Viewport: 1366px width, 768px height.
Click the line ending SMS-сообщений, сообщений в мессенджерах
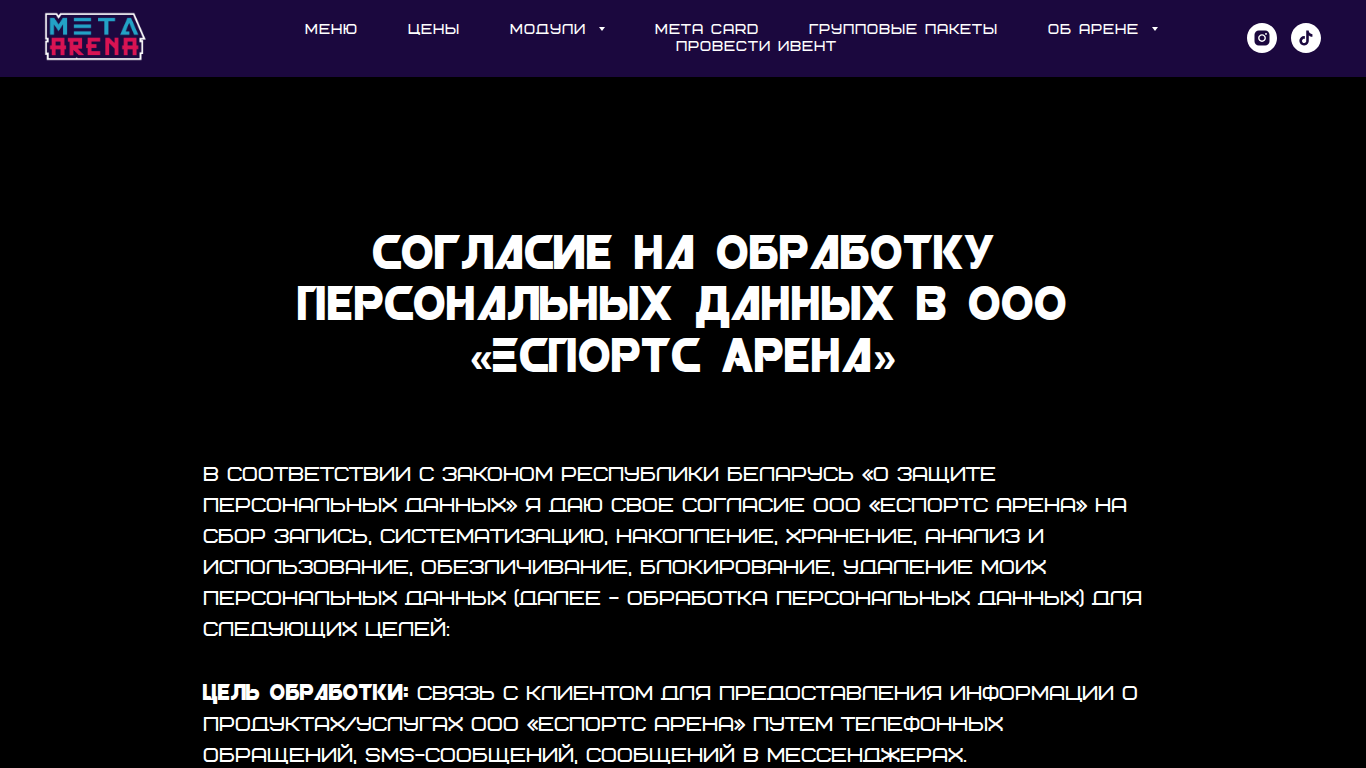586,755
